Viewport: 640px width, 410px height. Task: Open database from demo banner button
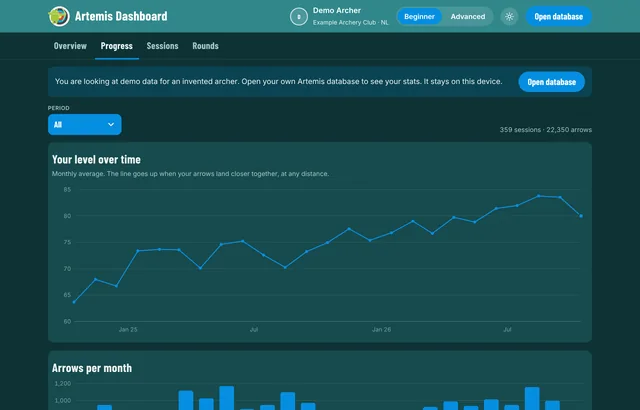(x=551, y=82)
